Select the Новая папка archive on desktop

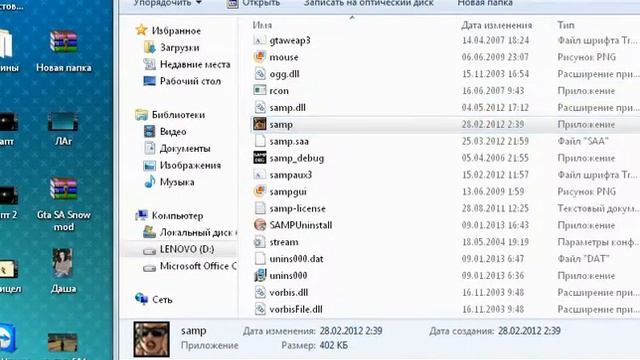(x=63, y=52)
